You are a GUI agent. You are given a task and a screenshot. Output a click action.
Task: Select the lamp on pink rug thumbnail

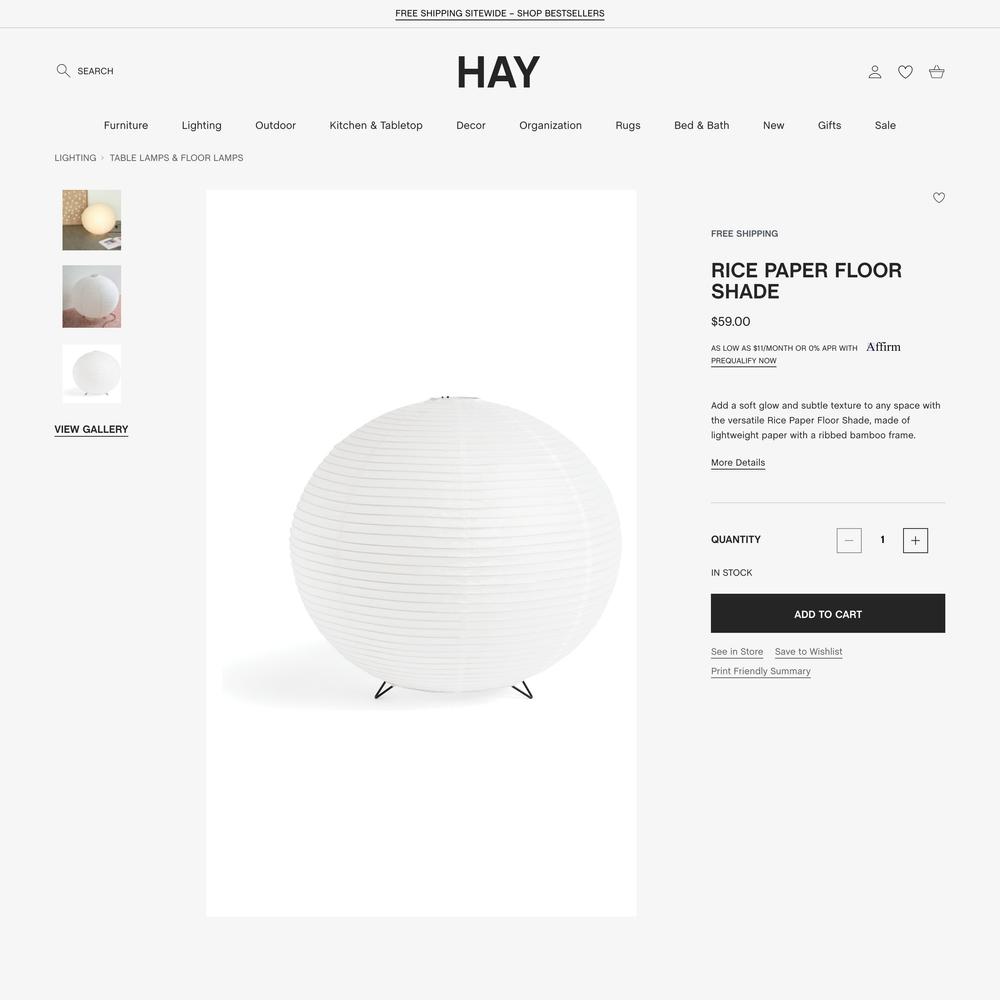tap(92, 297)
